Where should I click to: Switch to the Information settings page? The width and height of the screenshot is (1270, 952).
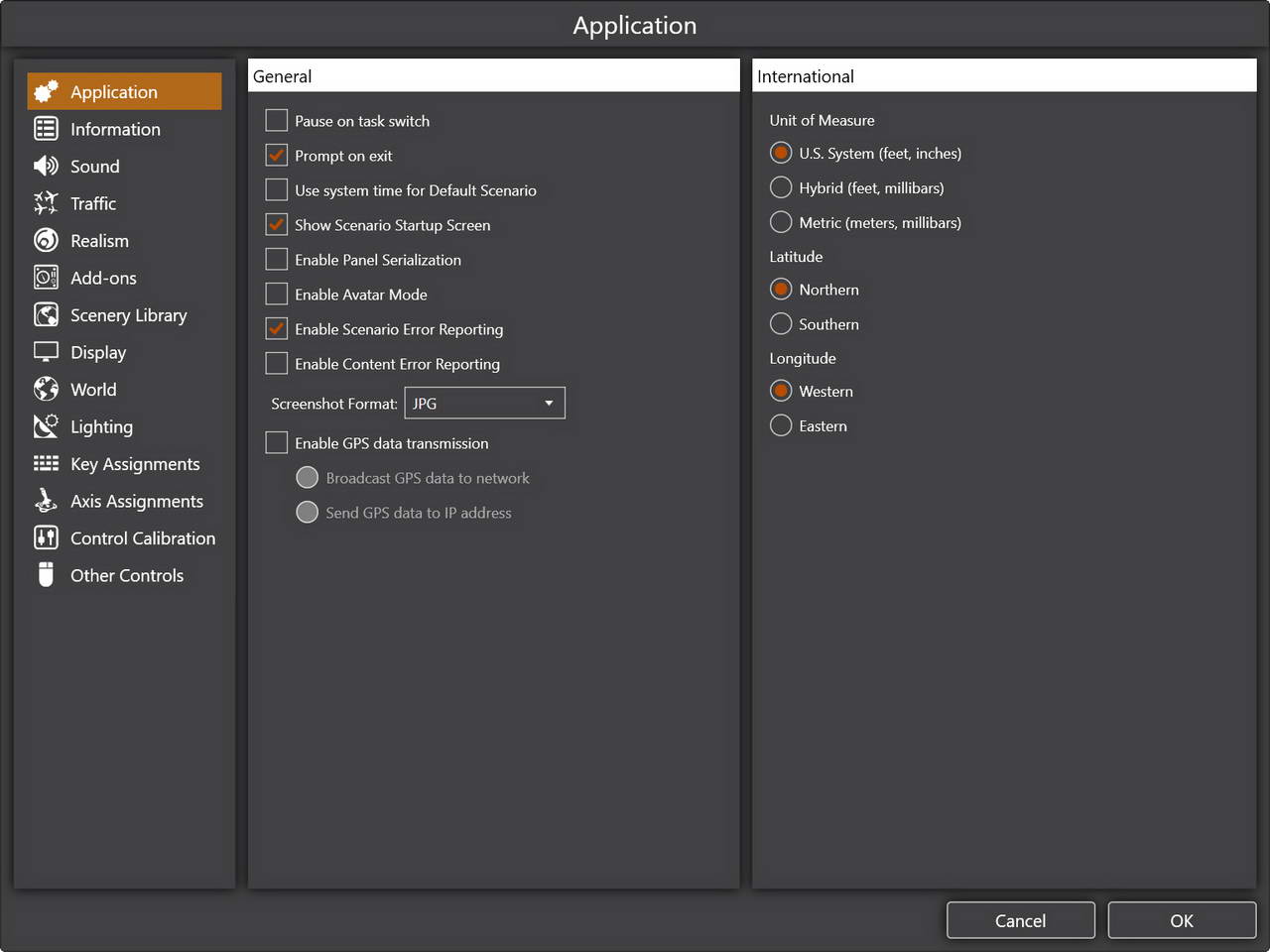coord(115,129)
